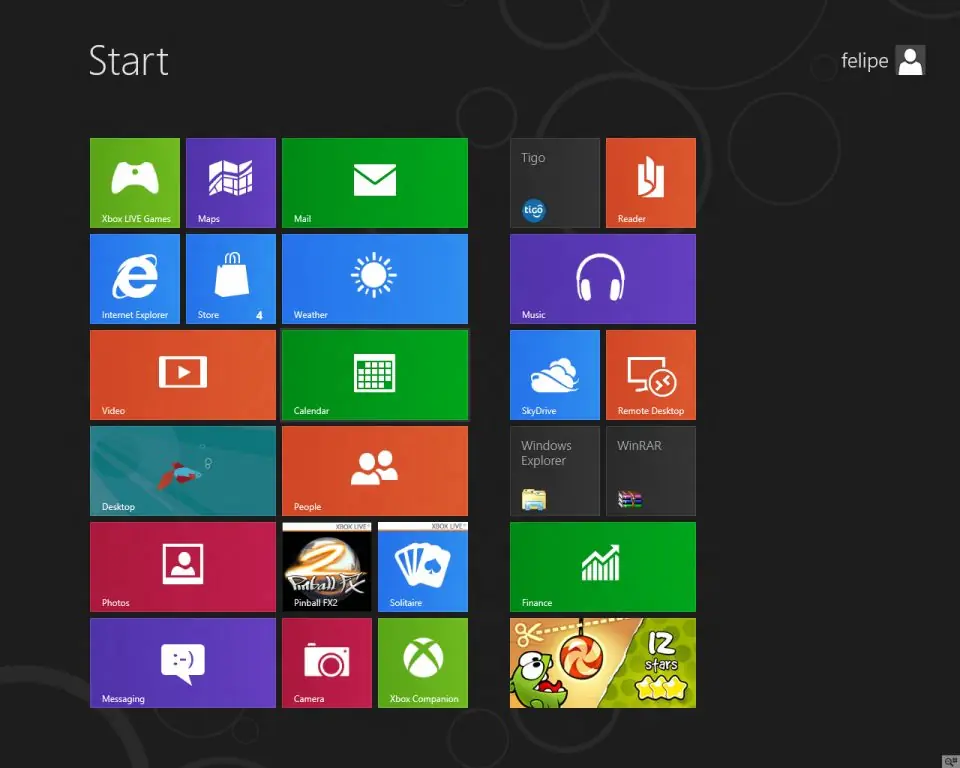Open the Tigo tile

coord(555,183)
